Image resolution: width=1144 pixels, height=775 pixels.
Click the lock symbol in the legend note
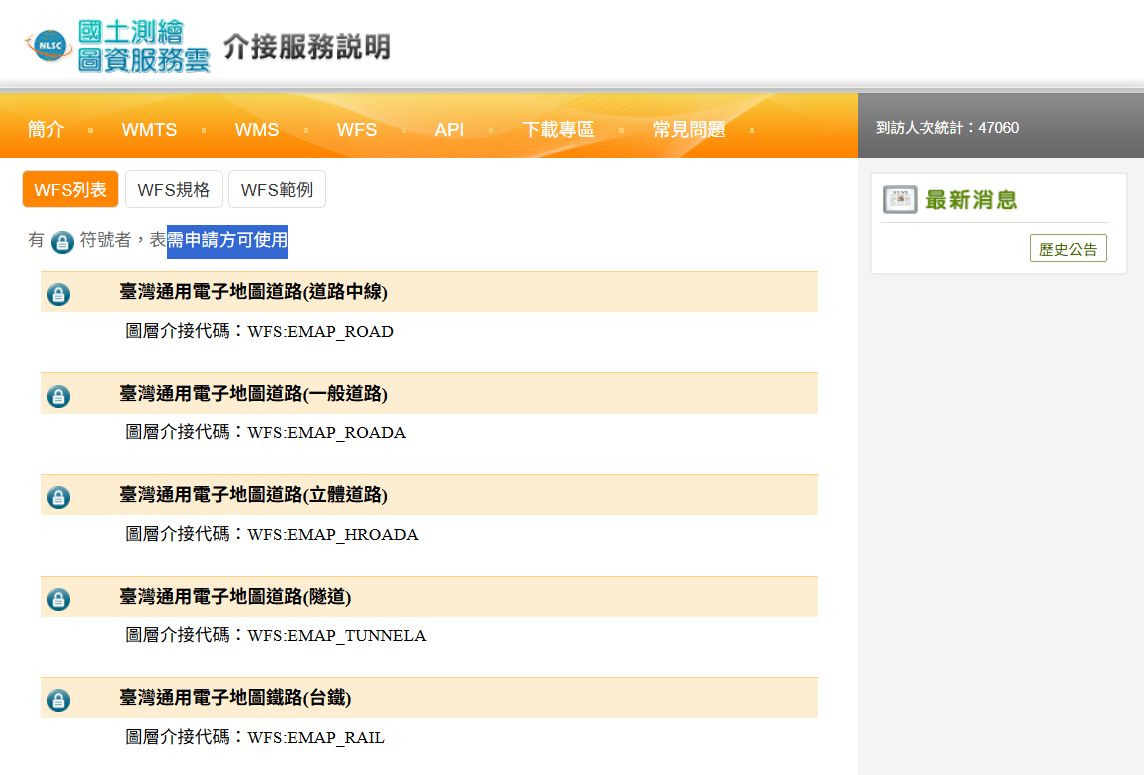click(62, 242)
